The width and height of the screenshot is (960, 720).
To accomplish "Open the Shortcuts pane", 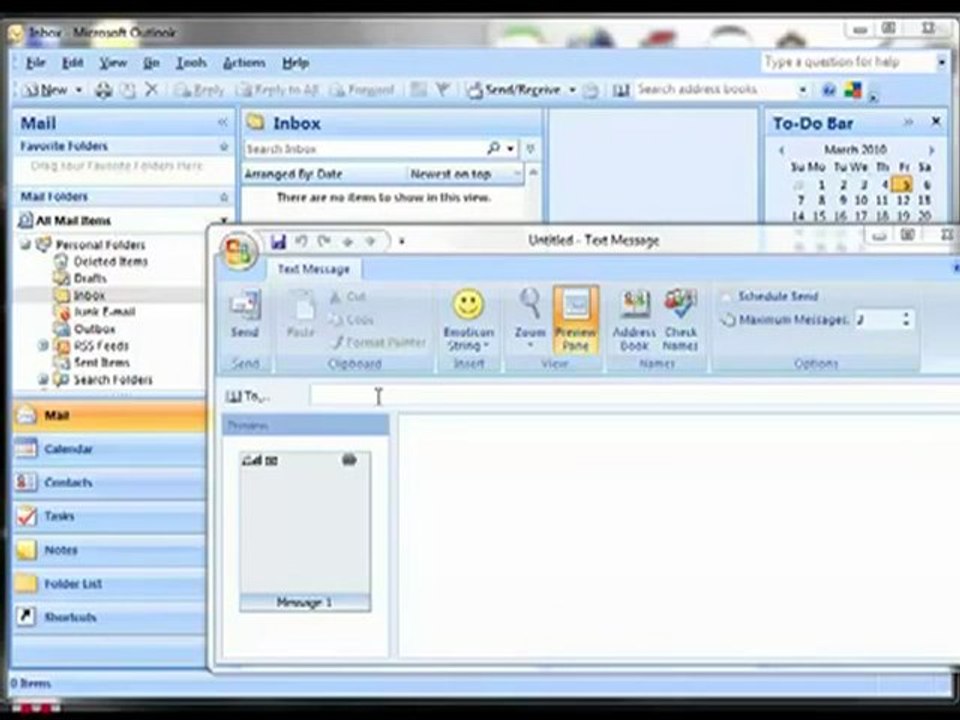I will pos(109,617).
